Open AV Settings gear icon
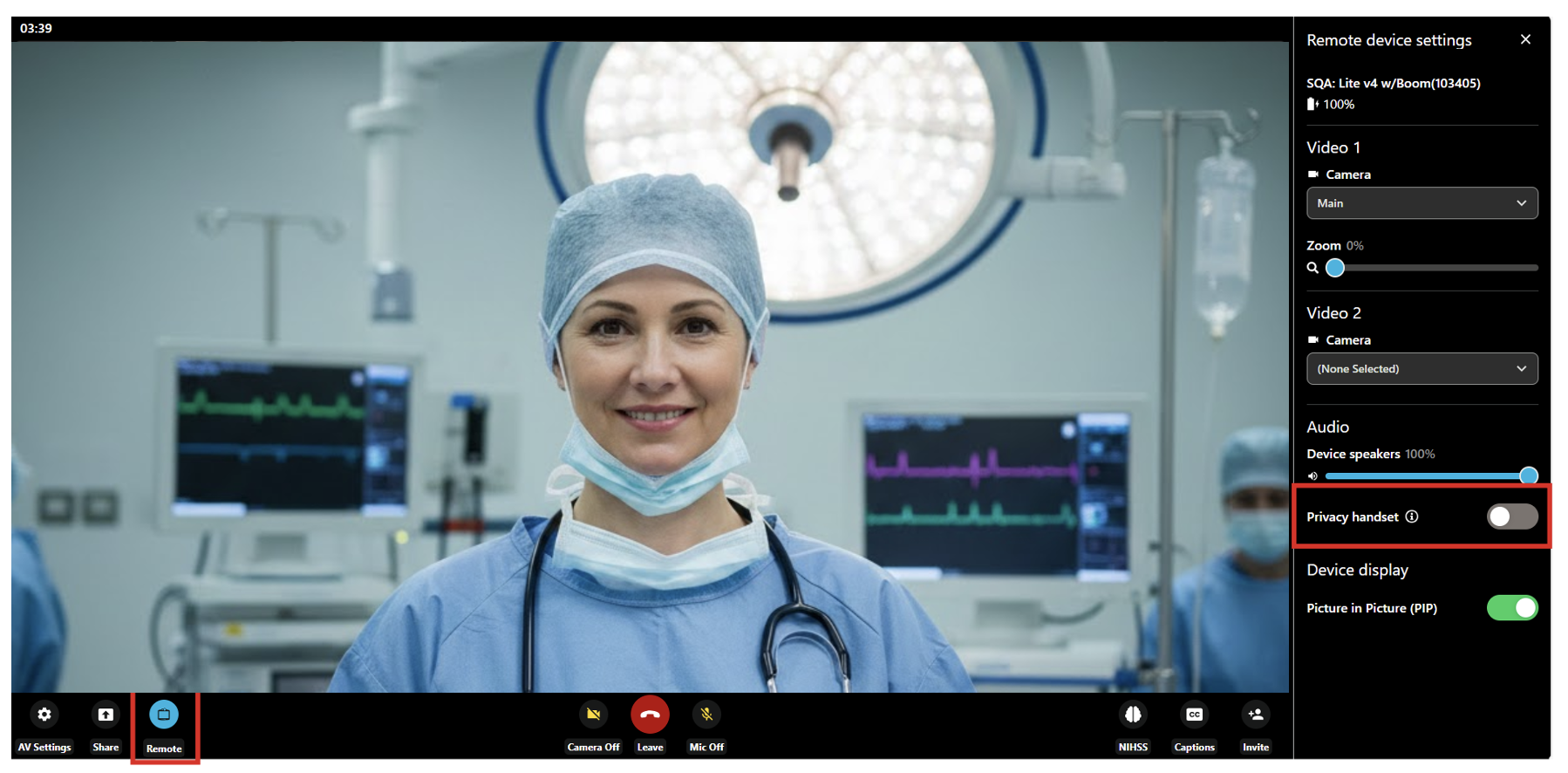Viewport: 1568px width, 773px height. coord(44,715)
